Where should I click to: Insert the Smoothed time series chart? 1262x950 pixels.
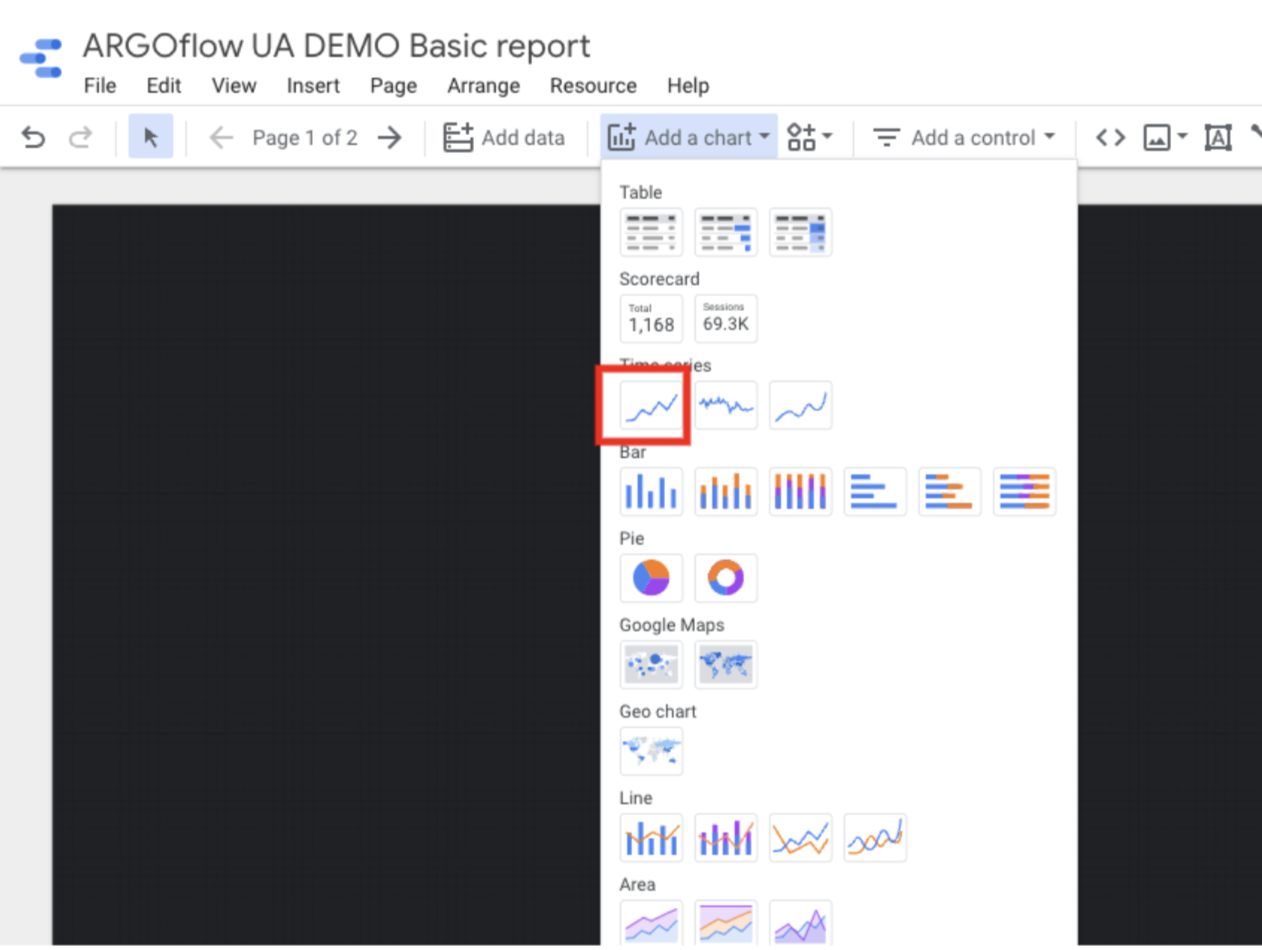tap(801, 405)
